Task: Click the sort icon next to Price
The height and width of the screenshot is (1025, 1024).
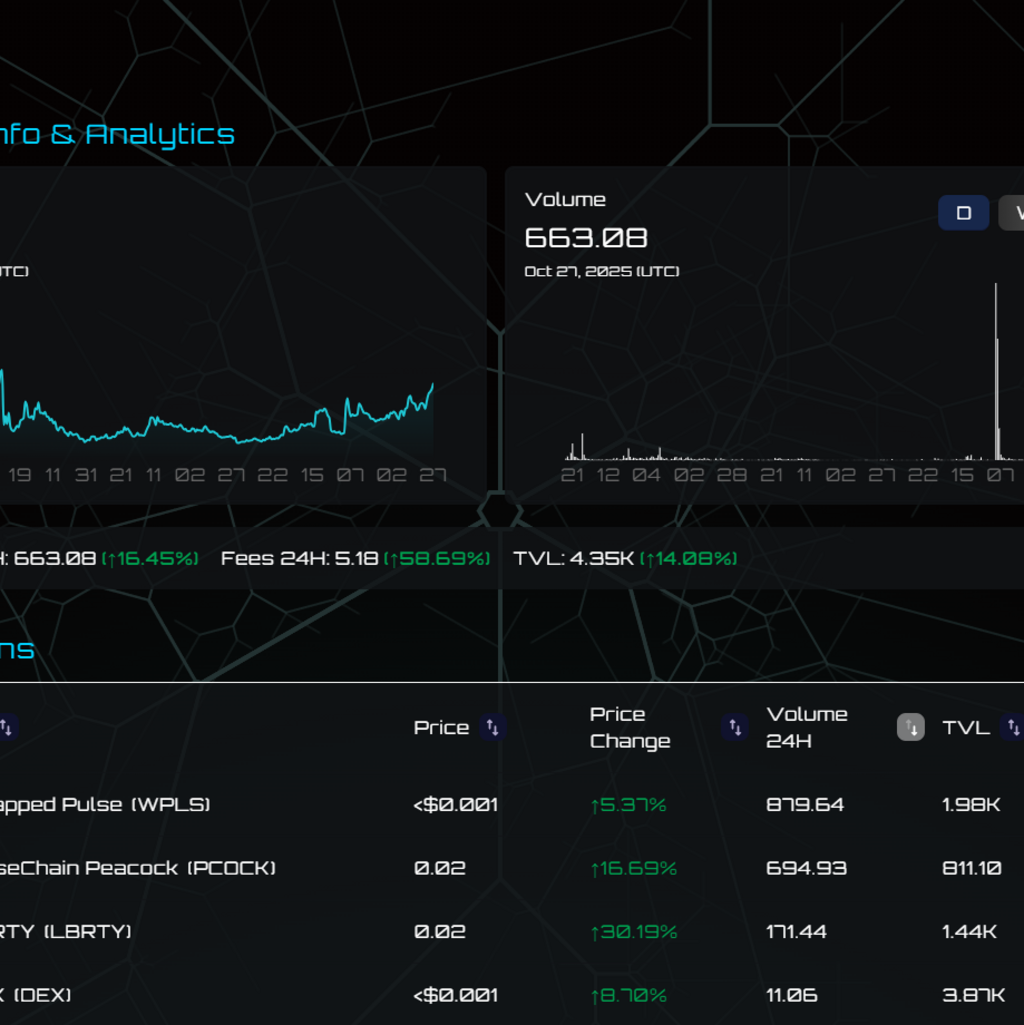Action: 492,728
